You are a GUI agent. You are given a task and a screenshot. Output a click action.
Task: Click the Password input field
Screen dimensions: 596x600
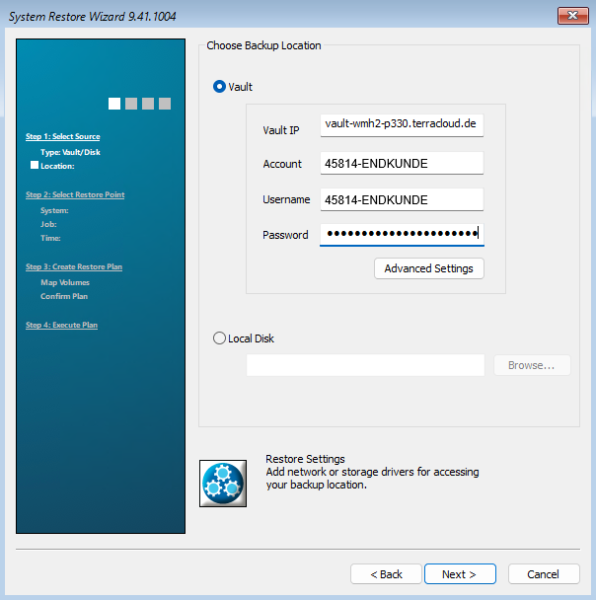pos(402,234)
